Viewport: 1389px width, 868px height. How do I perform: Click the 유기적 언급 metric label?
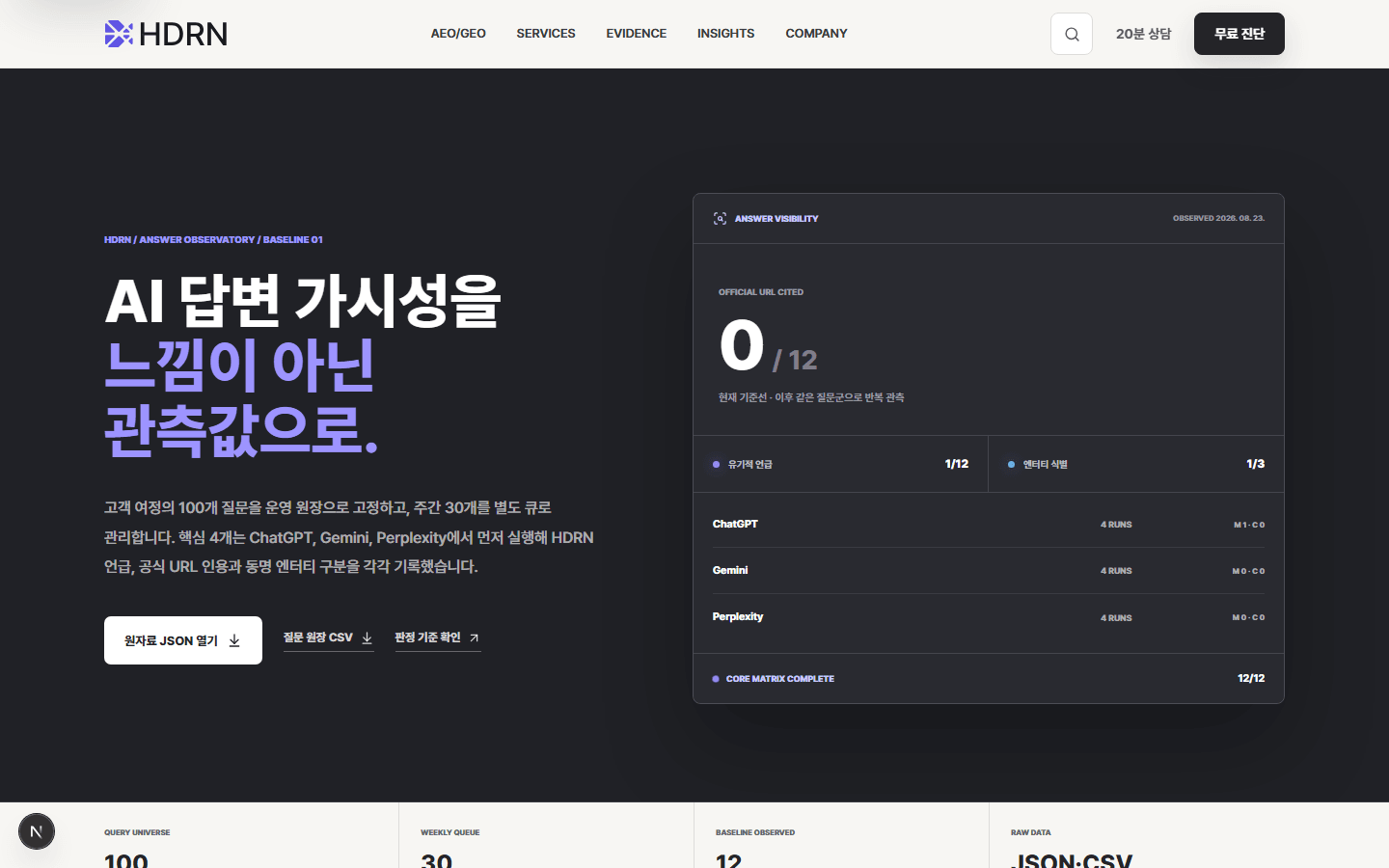click(749, 465)
